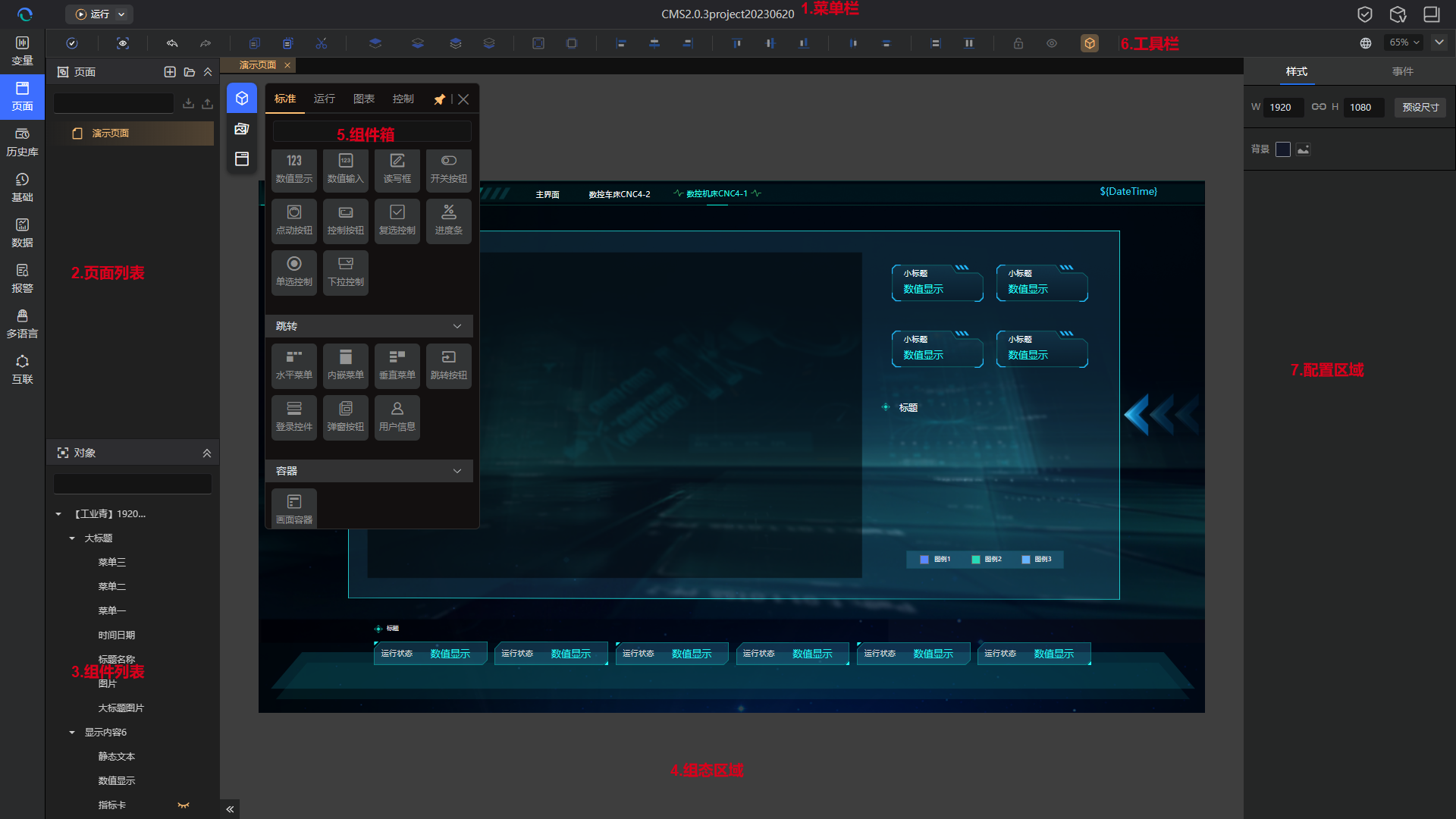Select the 演示页面 document tab

[258, 65]
